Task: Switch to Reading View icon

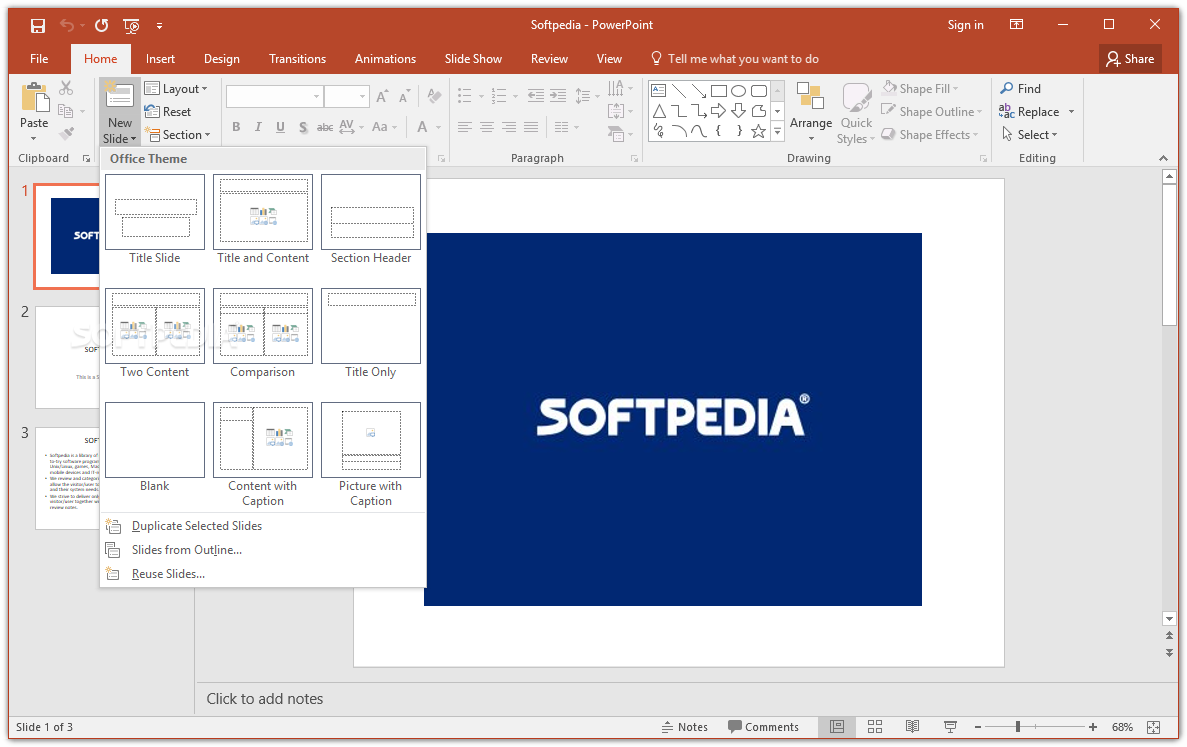Action: click(913, 727)
